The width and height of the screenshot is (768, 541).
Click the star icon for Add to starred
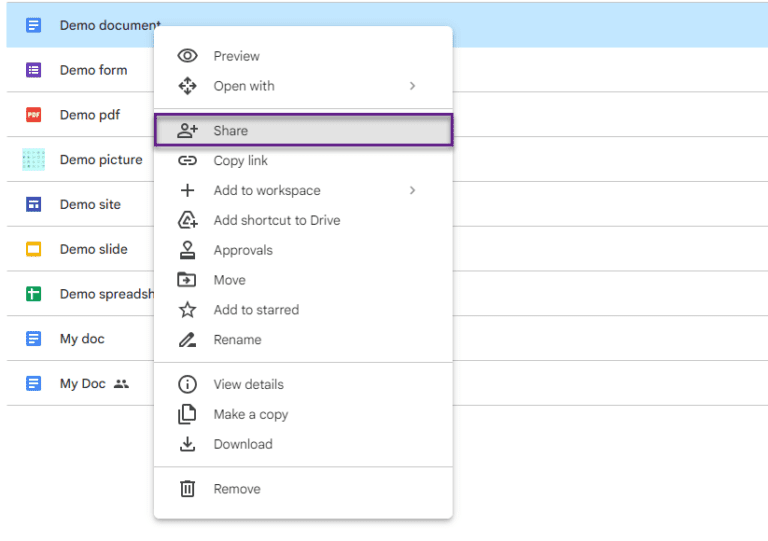coord(187,309)
